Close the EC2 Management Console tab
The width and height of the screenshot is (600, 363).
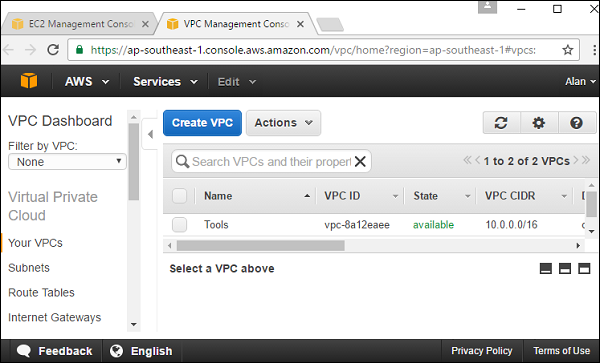pos(145,24)
